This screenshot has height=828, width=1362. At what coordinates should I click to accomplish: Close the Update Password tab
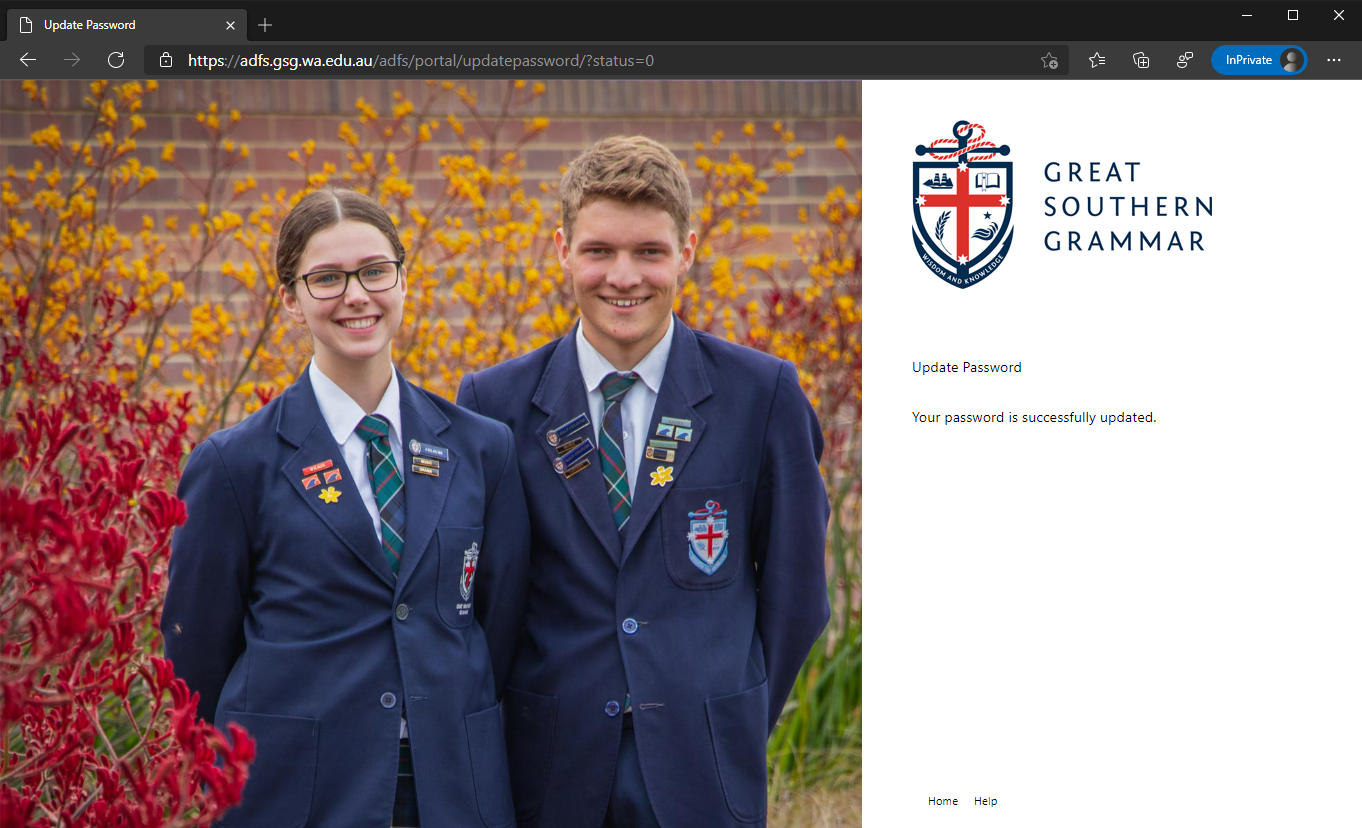[231, 25]
